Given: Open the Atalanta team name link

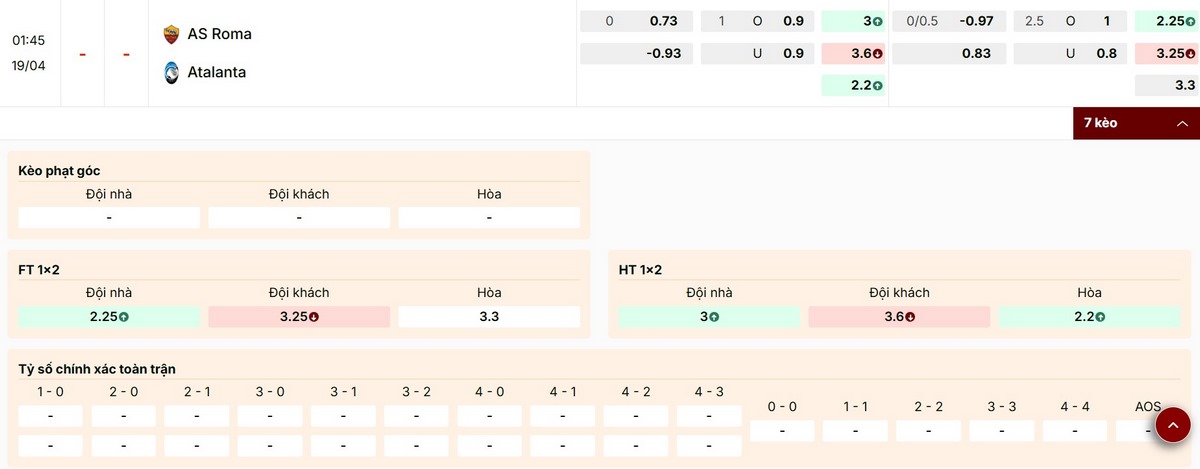Looking at the screenshot, I should pos(216,72).
